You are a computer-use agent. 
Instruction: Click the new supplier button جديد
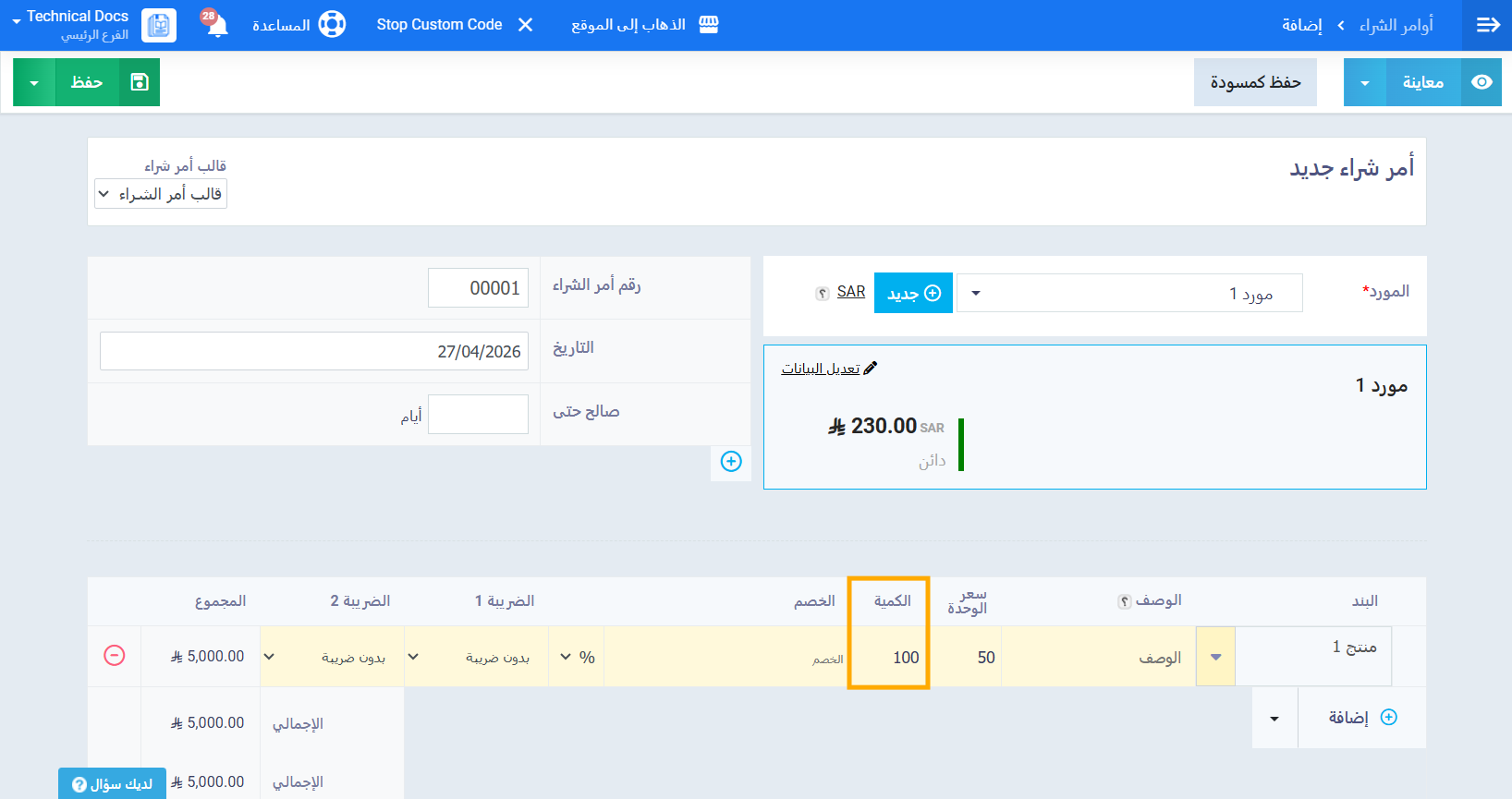[x=912, y=293]
